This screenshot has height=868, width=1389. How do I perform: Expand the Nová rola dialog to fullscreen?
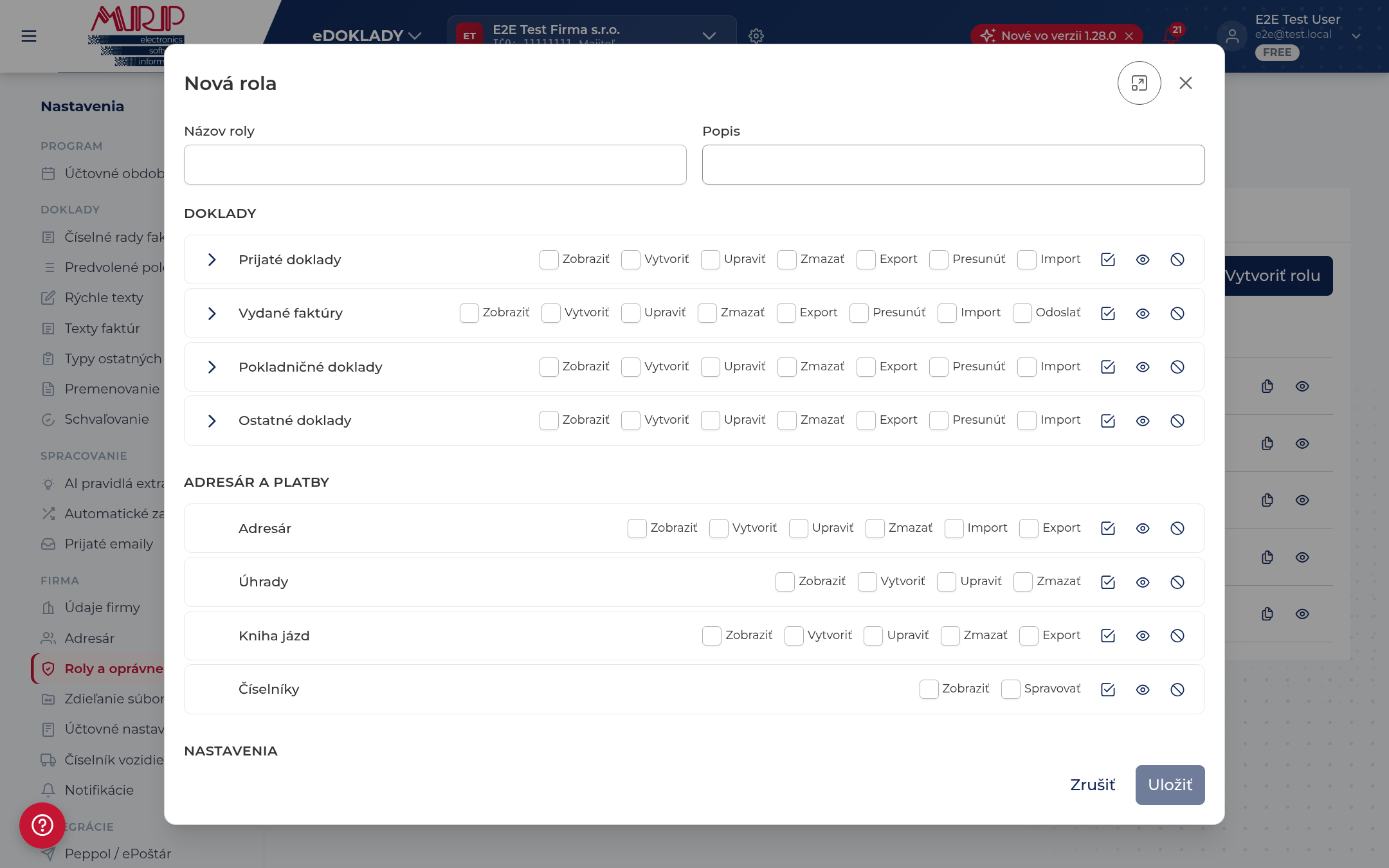(x=1139, y=83)
